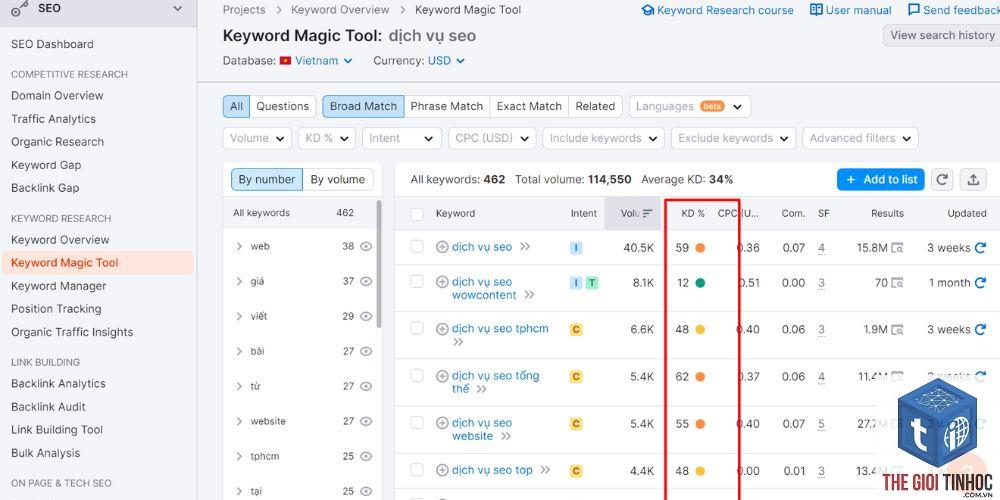This screenshot has height=500, width=1000.
Task: Open Keyword Overview in the sidebar
Action: click(60, 240)
